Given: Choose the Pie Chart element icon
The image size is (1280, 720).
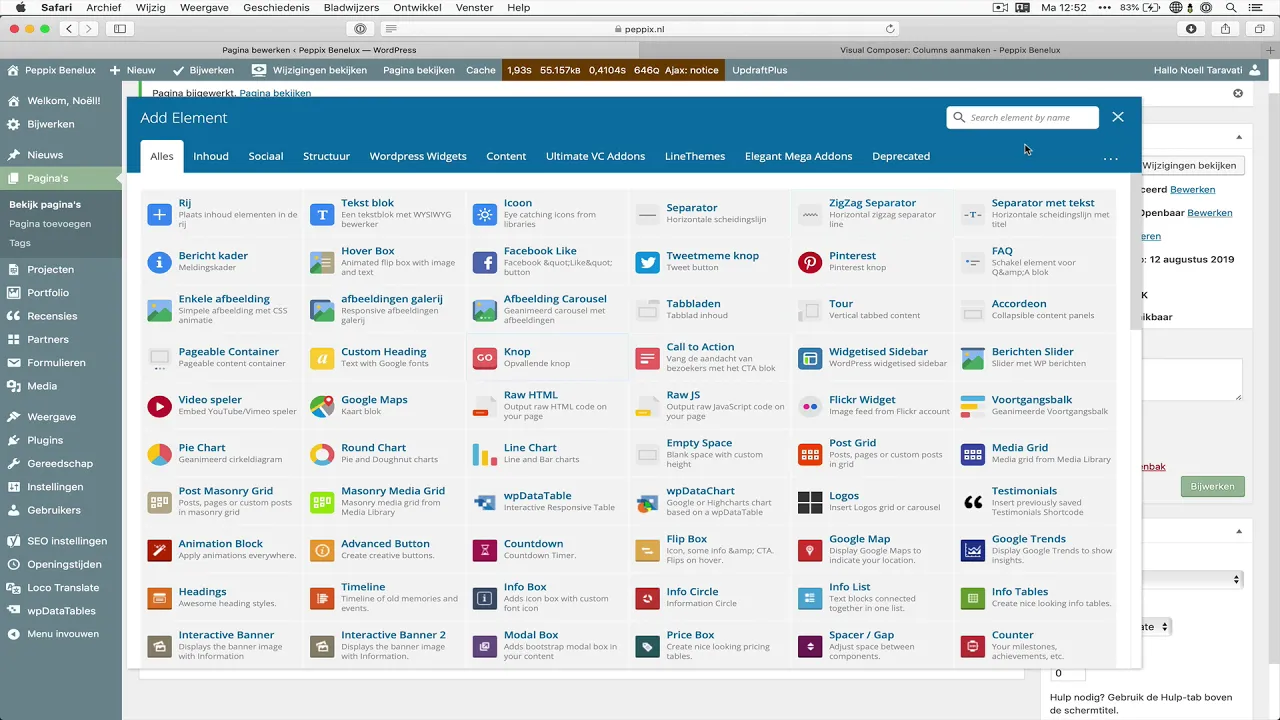Looking at the screenshot, I should (159, 454).
